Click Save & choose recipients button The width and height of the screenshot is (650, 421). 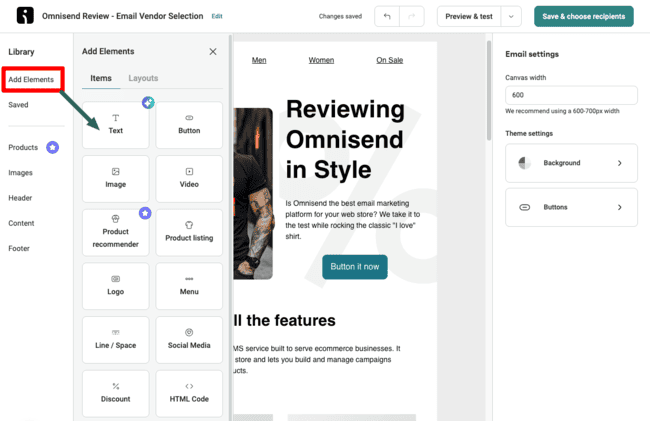click(584, 16)
